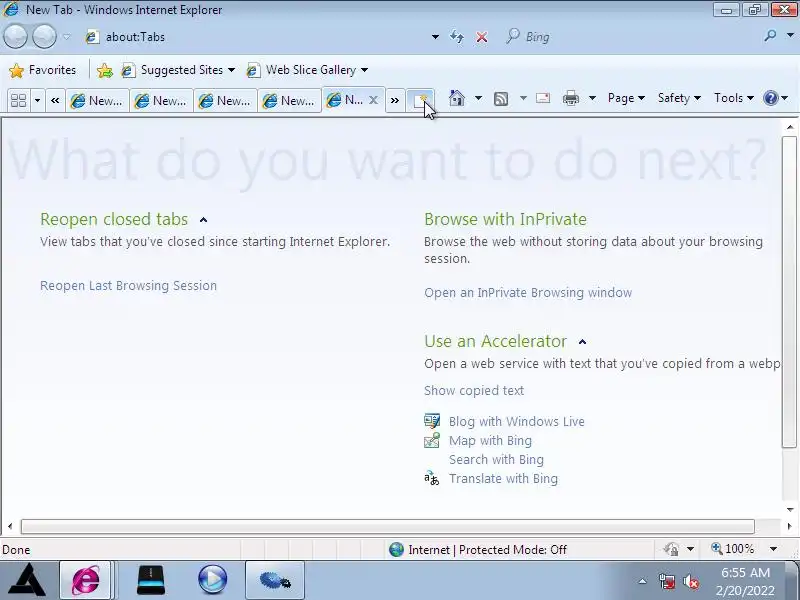Open the tab list dropdown arrow

click(37, 101)
